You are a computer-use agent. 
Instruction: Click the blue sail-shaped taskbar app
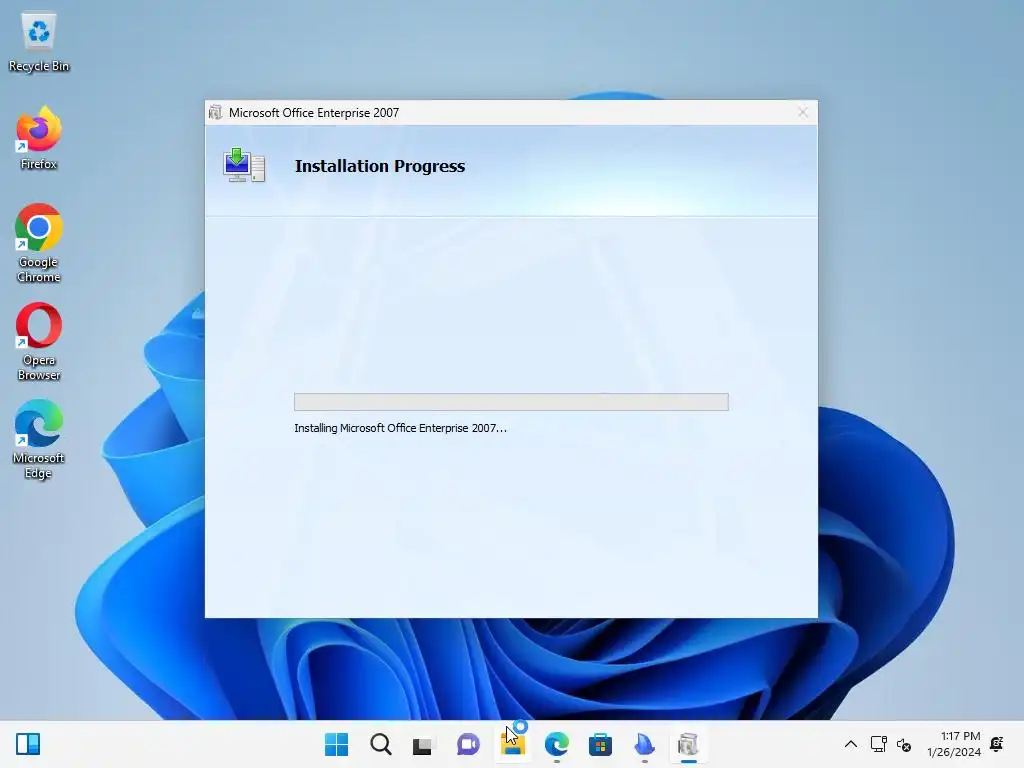(644, 744)
